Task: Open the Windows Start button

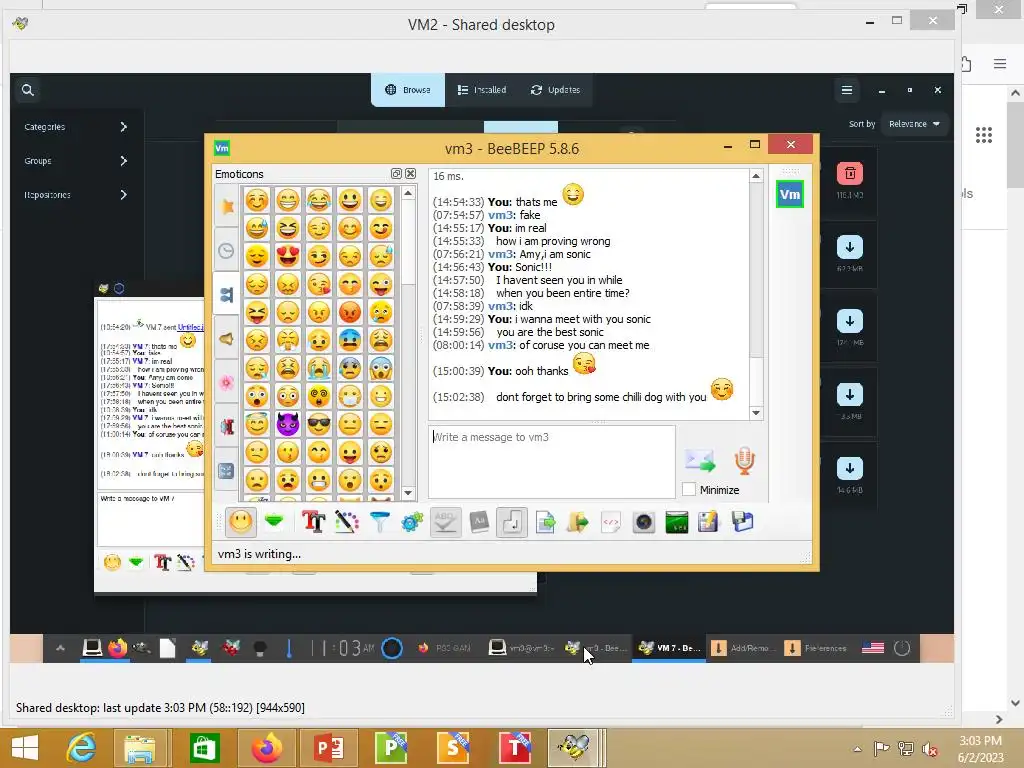Action: tap(24, 748)
